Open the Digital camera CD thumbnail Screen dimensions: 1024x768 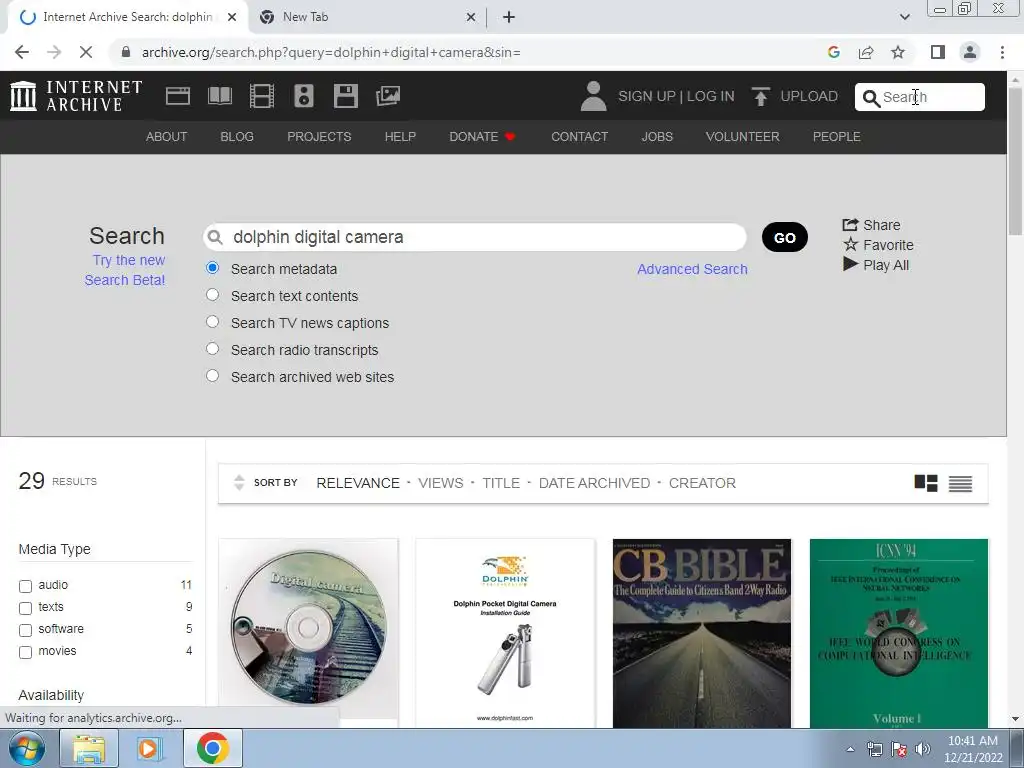click(x=308, y=632)
